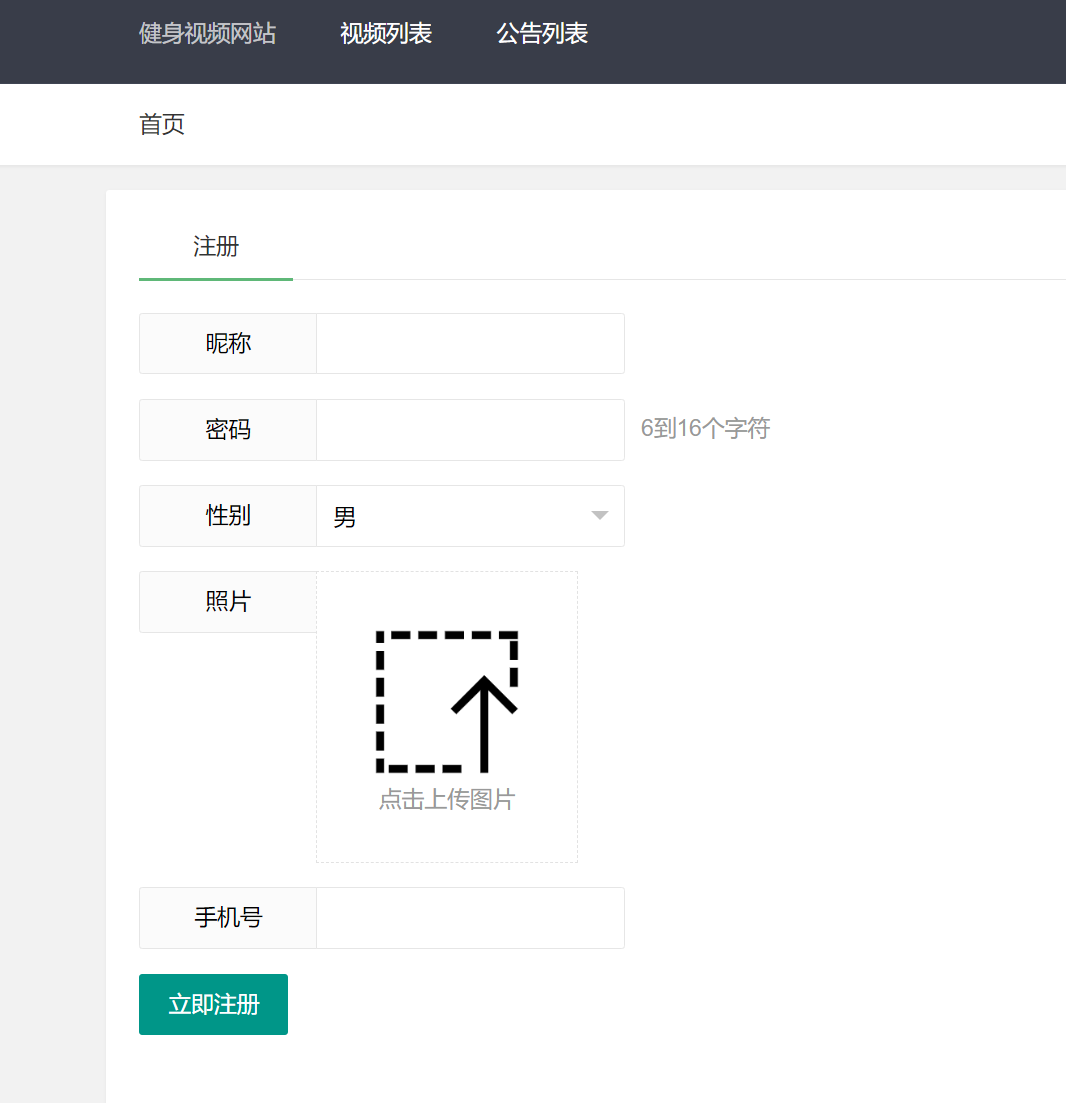This screenshot has height=1103, width=1066.
Task: Click the green underline below 注册 tab
Action: coord(215,281)
